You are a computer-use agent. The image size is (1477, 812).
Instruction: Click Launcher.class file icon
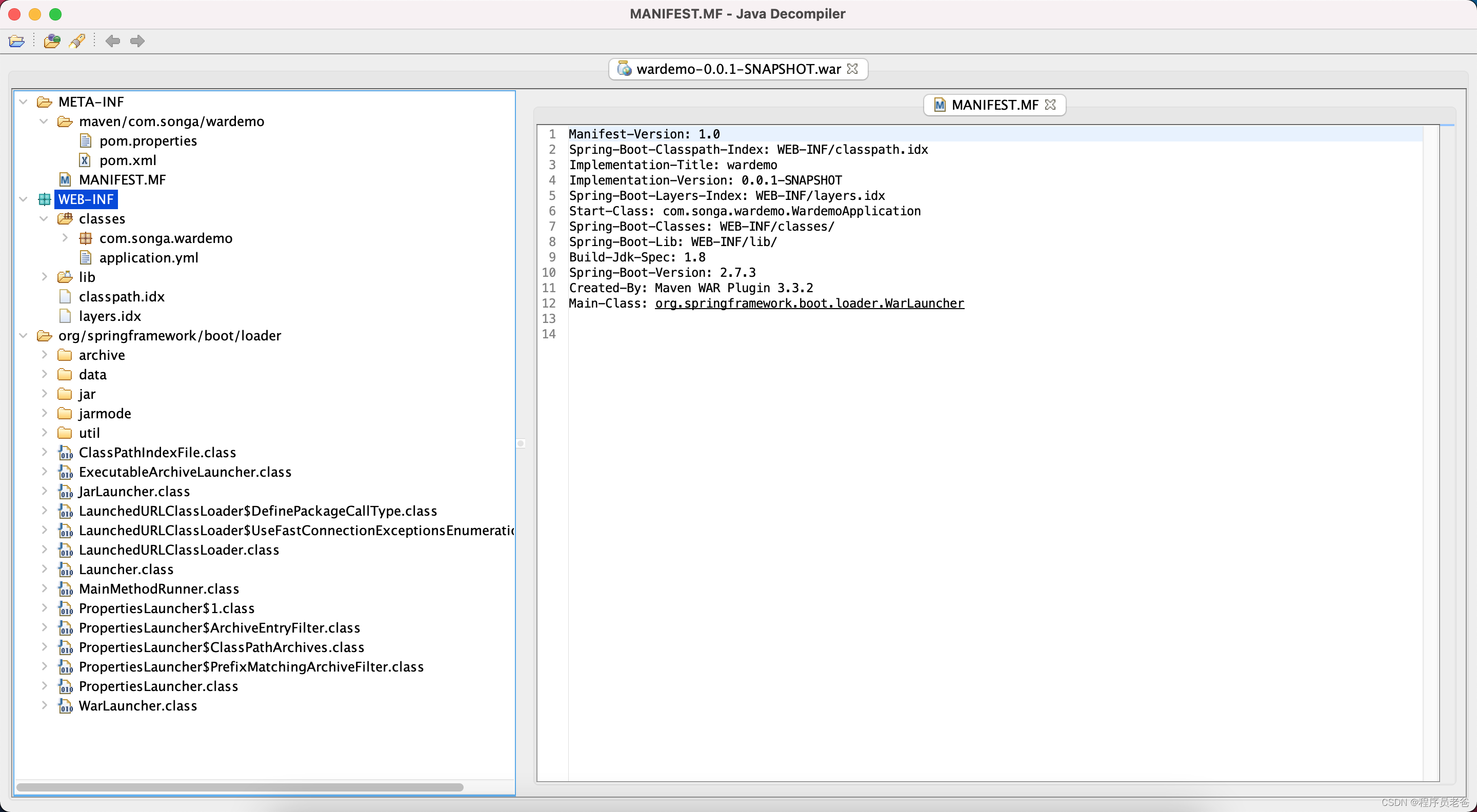tap(65, 570)
